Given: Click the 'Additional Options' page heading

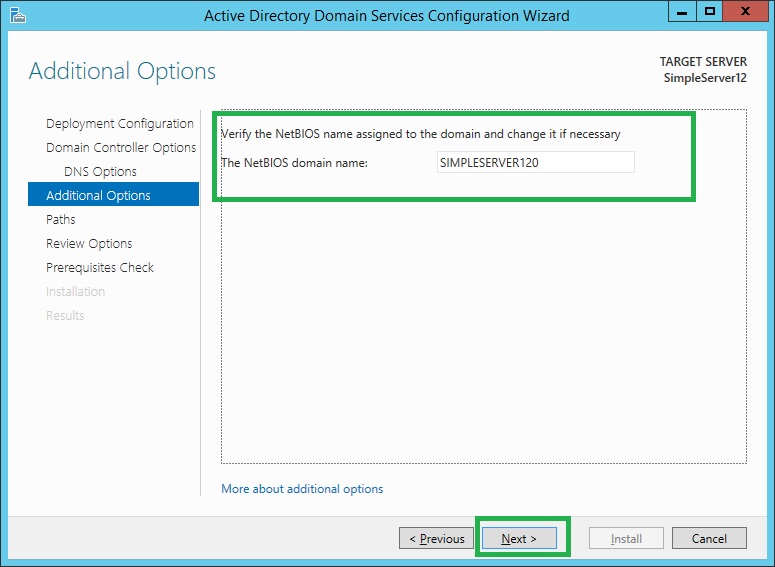Looking at the screenshot, I should click(122, 71).
